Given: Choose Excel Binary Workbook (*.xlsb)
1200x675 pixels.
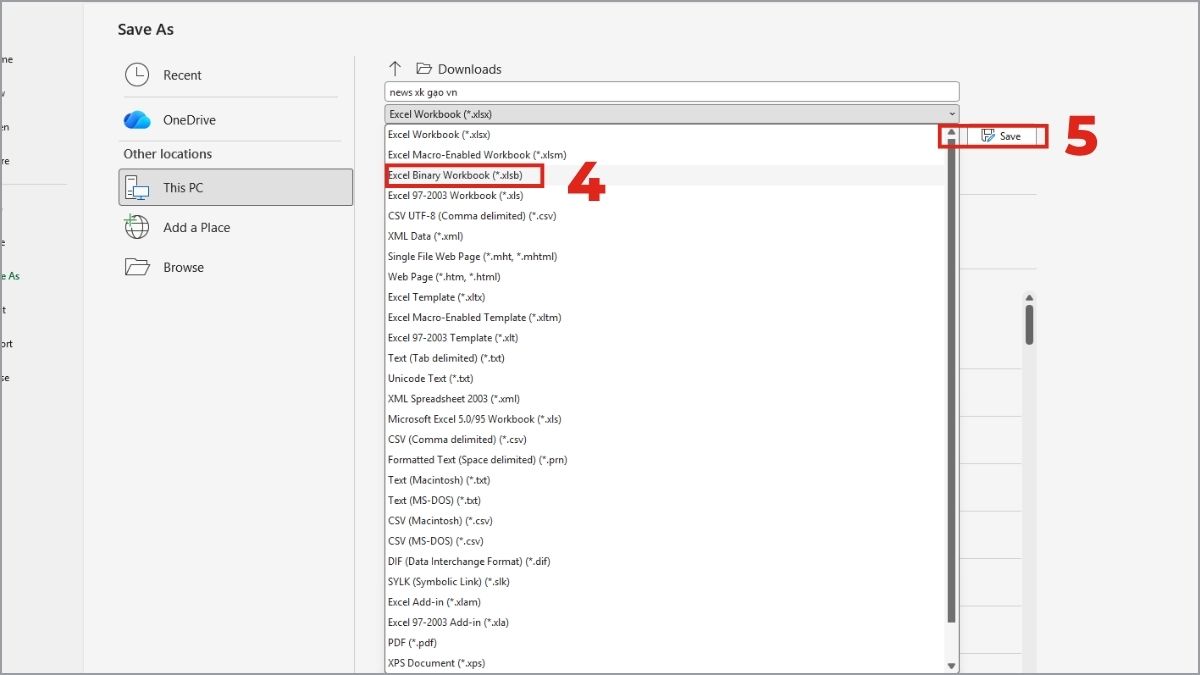Looking at the screenshot, I should (665, 175).
